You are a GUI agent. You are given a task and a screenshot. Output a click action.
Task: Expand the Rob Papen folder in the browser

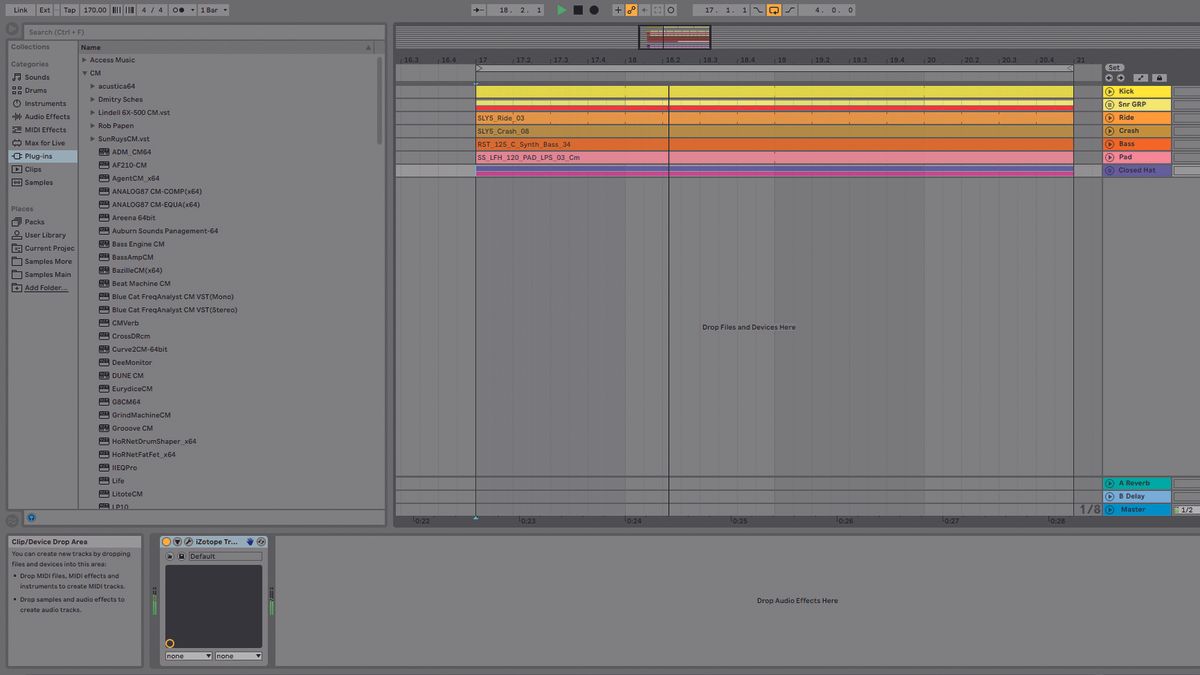pos(90,125)
